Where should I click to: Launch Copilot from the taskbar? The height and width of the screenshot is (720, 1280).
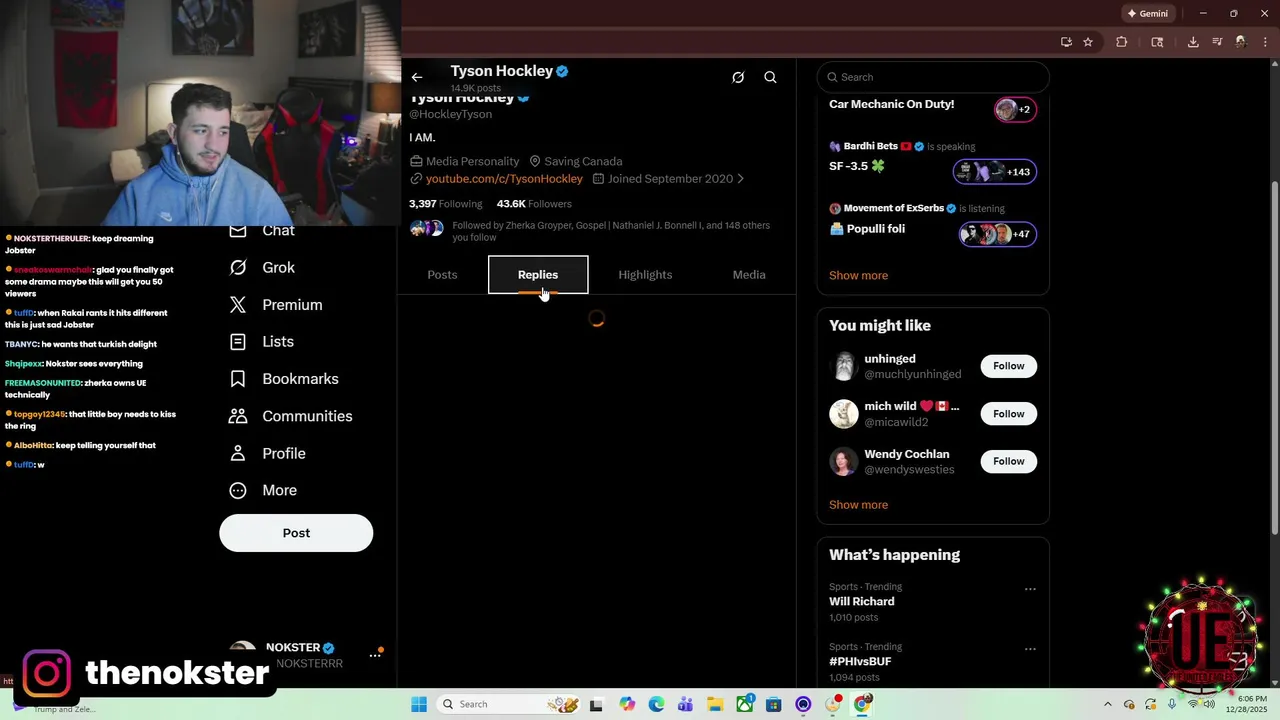627,704
